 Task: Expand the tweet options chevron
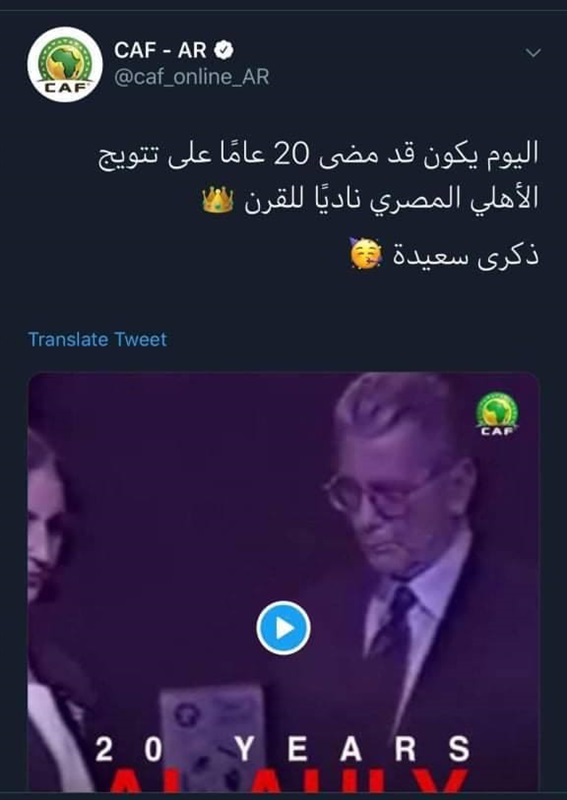(x=533, y=53)
